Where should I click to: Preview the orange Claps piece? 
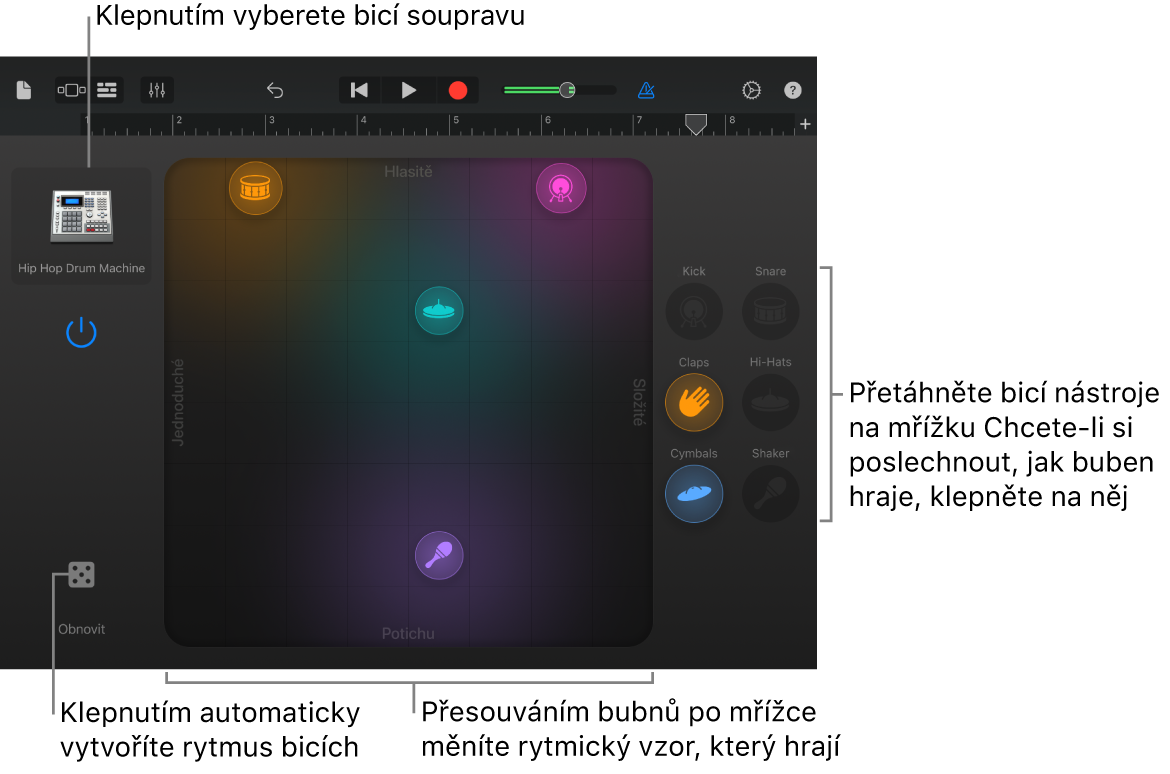[x=694, y=403]
